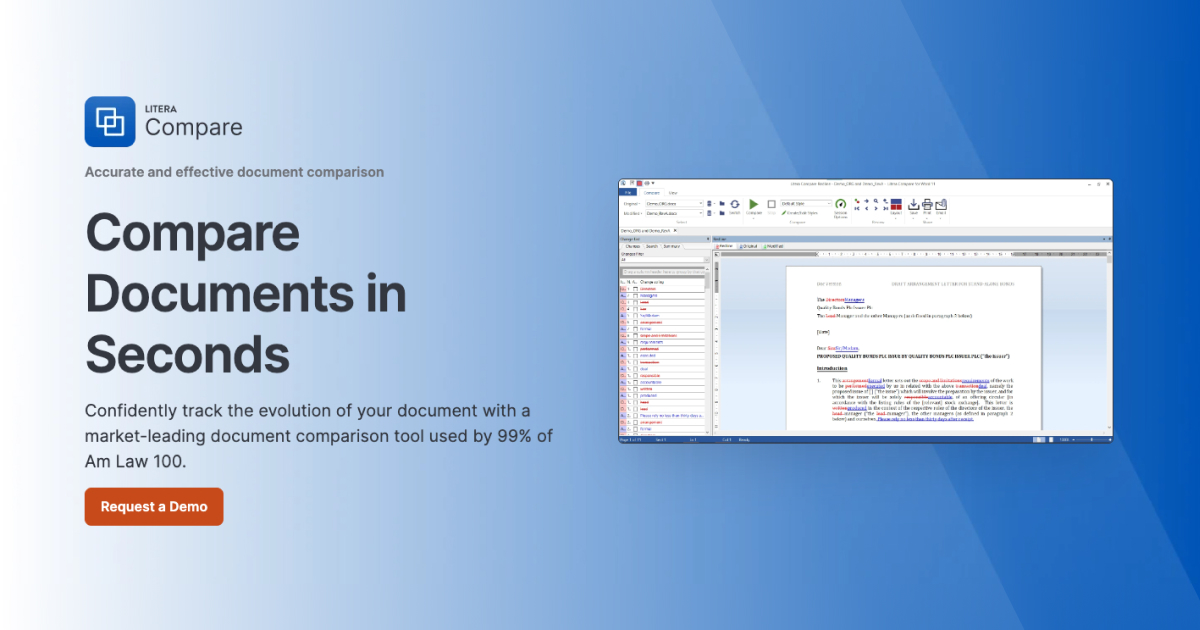Click the Print icon in ribbon

point(927,205)
